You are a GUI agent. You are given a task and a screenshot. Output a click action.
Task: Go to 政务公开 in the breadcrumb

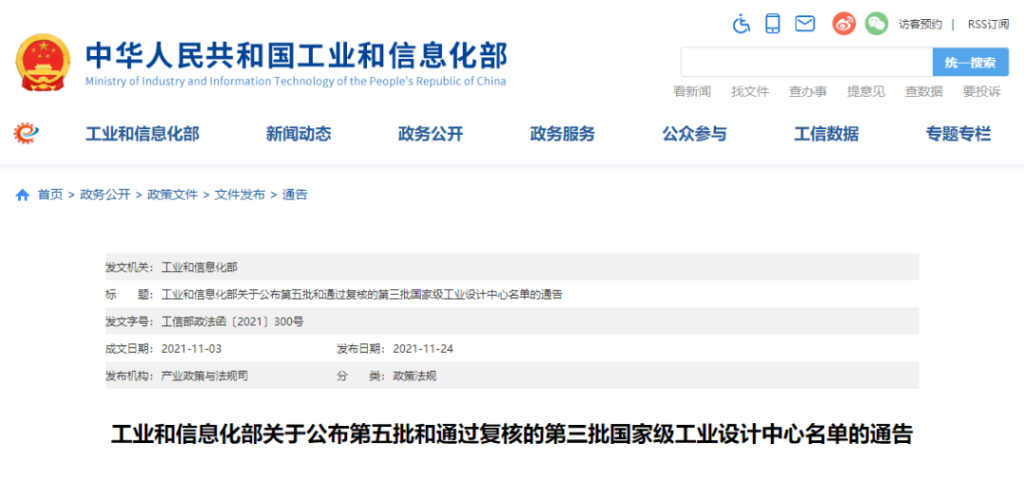pyautogui.click(x=105, y=195)
